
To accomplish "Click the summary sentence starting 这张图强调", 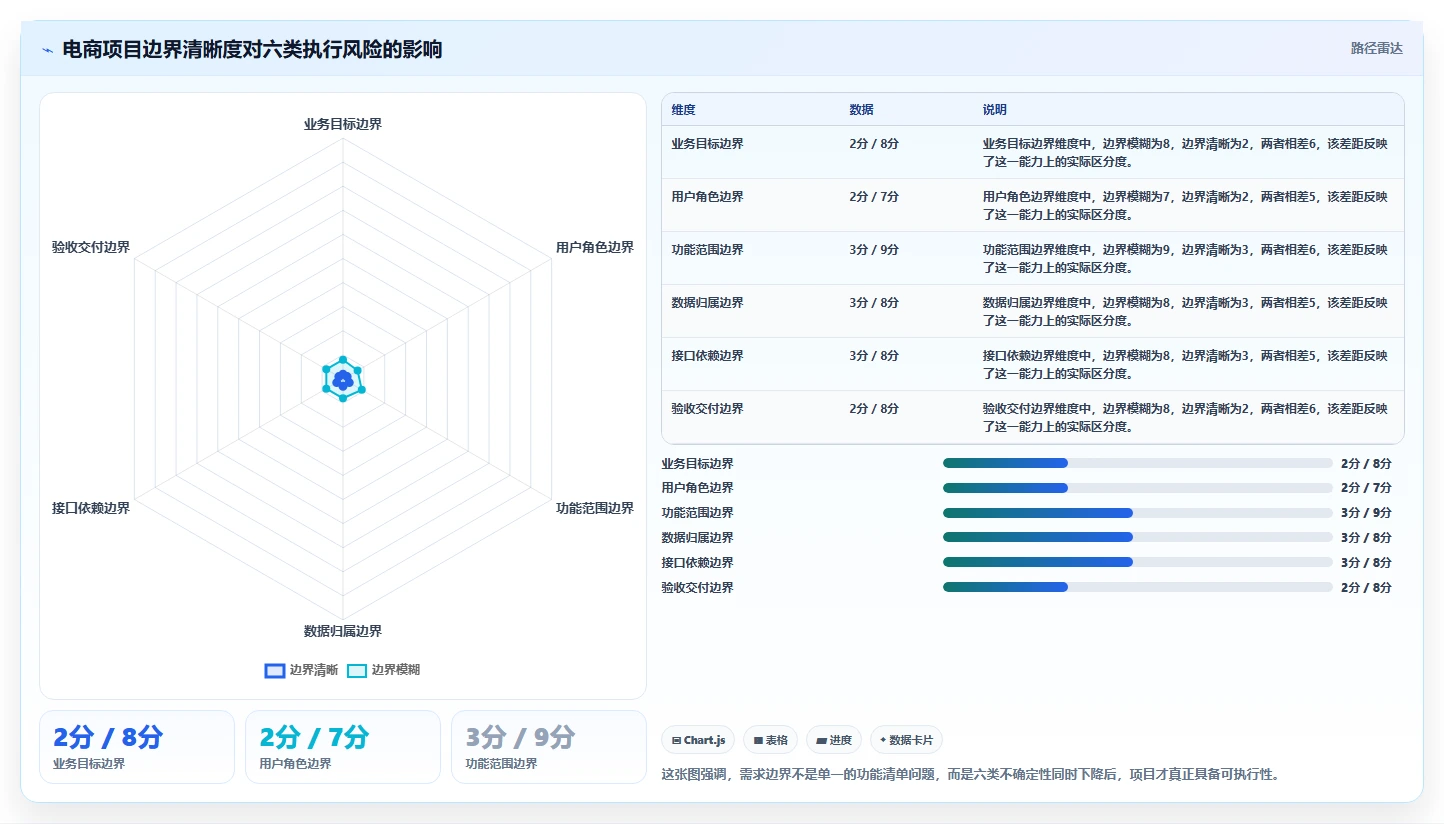I will click(971, 774).
